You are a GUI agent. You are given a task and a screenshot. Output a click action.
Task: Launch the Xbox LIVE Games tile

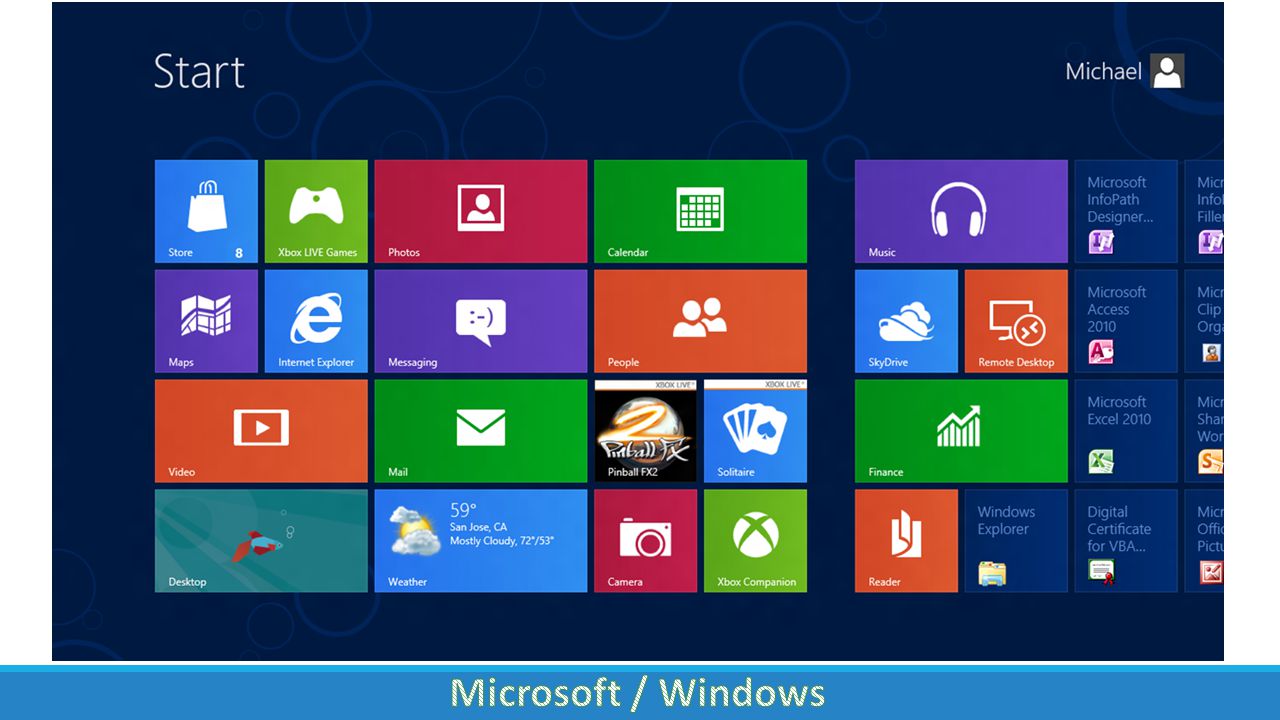316,211
